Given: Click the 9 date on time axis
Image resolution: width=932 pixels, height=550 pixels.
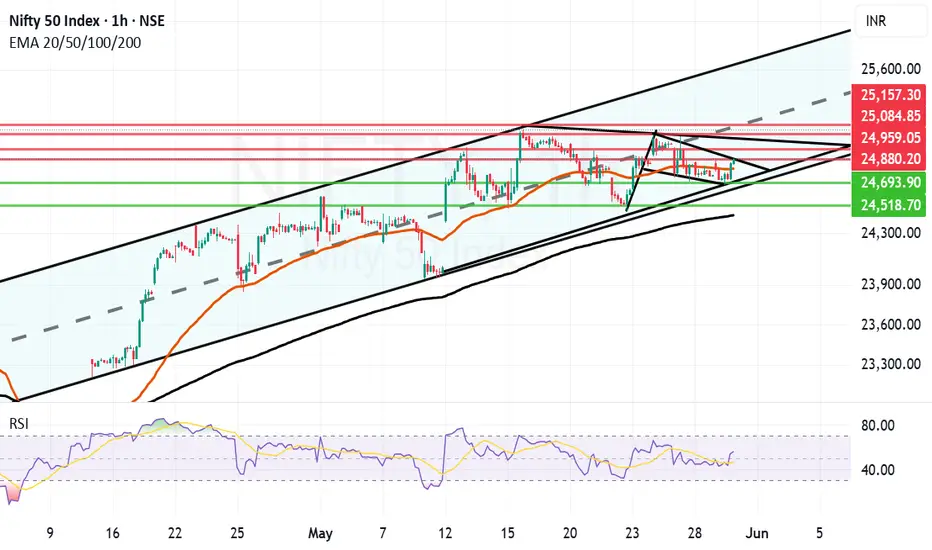Looking at the screenshot, I should point(50,533).
